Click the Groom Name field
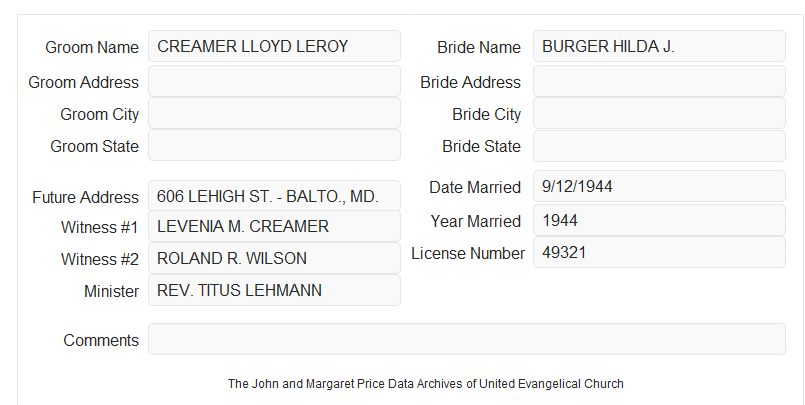The width and height of the screenshot is (805, 405). (274, 46)
